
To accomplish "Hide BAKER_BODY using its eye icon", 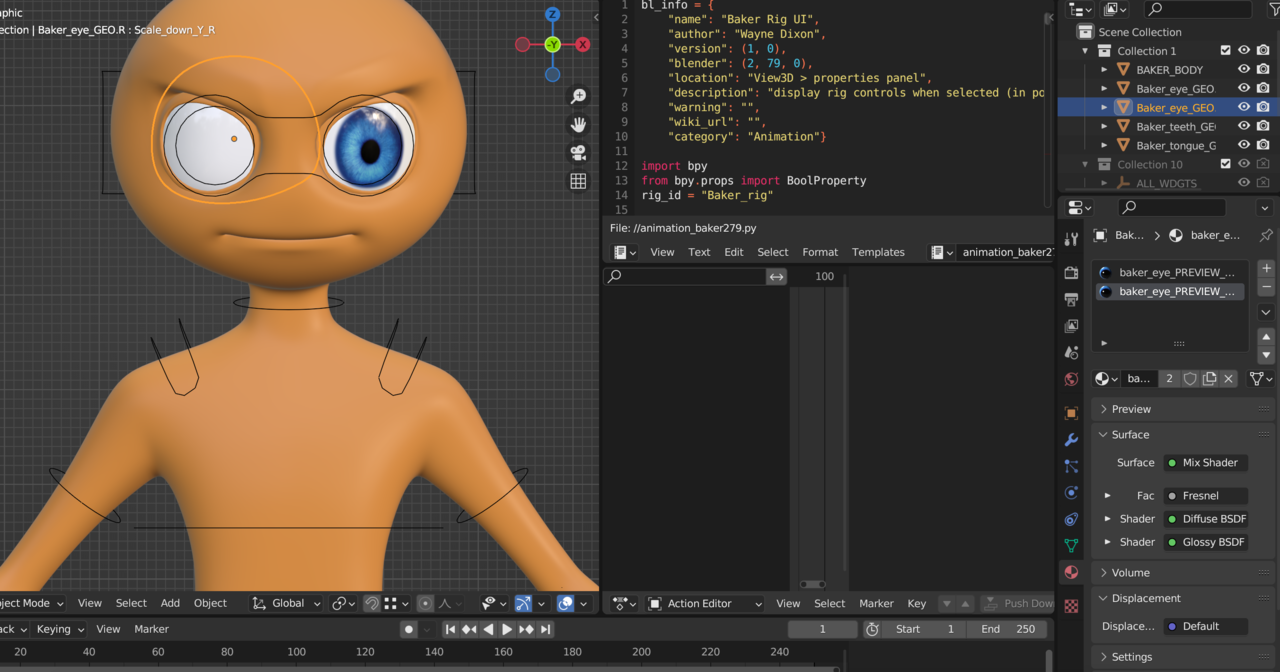I will coord(1244,69).
